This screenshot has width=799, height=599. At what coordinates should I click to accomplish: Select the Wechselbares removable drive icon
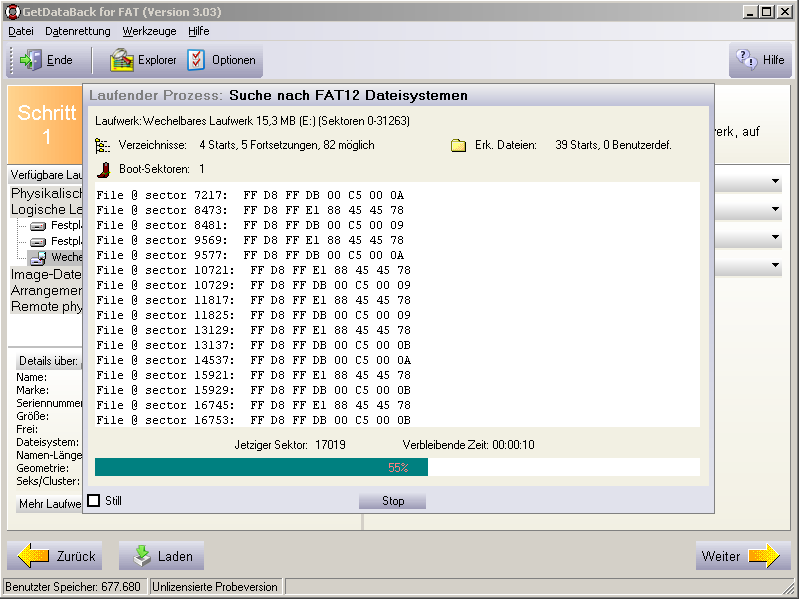(38, 258)
